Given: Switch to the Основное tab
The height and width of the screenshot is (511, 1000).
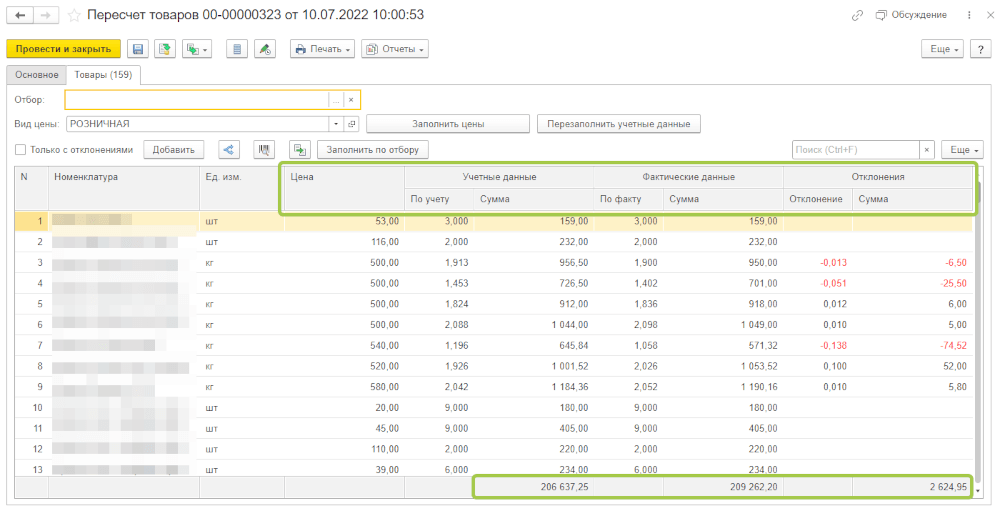Looking at the screenshot, I should (36, 75).
